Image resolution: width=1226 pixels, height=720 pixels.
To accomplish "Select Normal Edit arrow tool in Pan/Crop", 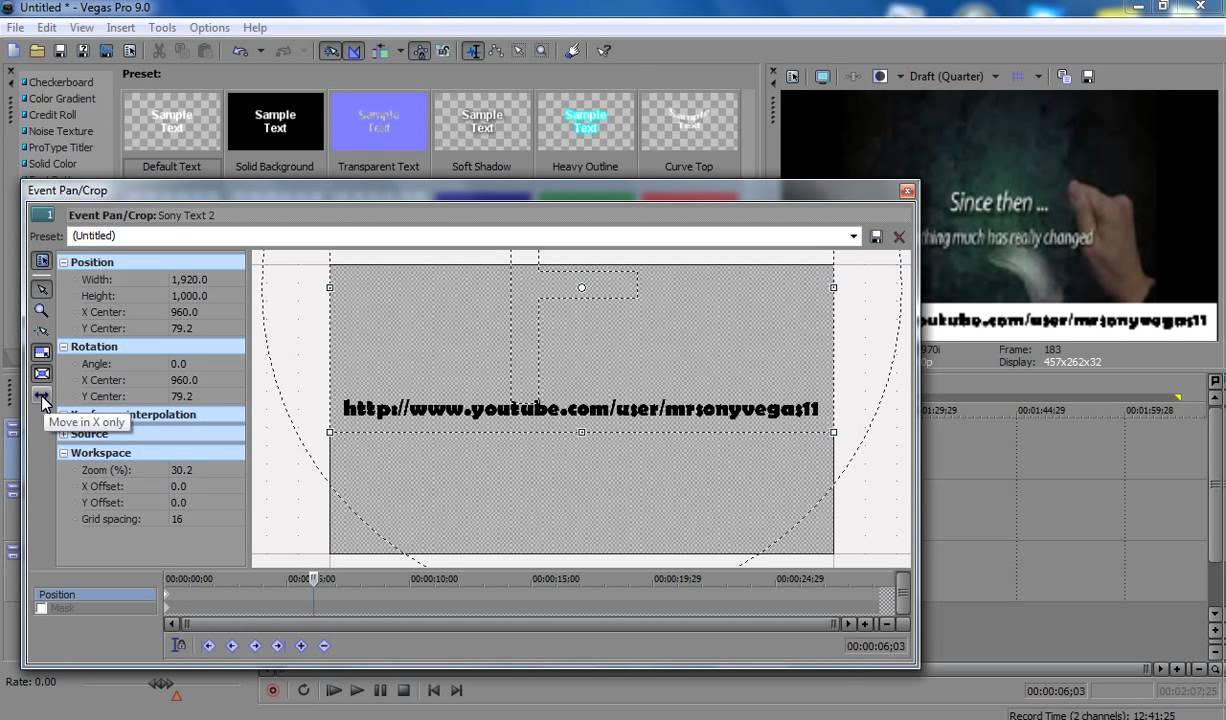I will tap(42, 289).
